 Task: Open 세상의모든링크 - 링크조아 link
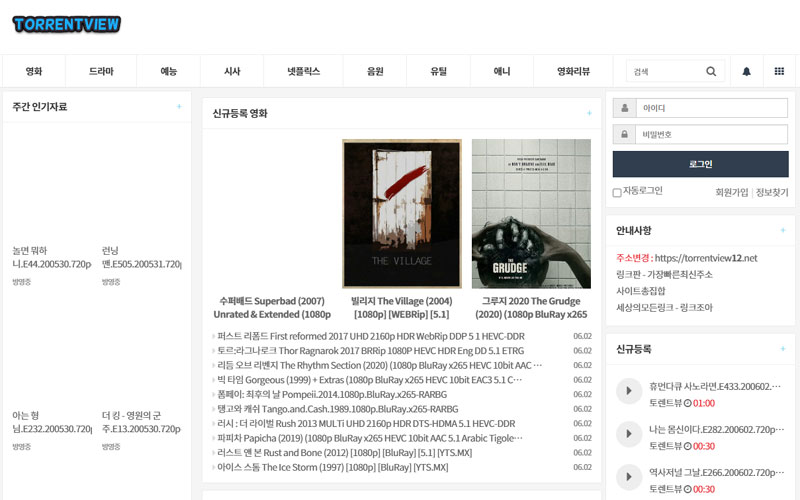pos(664,308)
